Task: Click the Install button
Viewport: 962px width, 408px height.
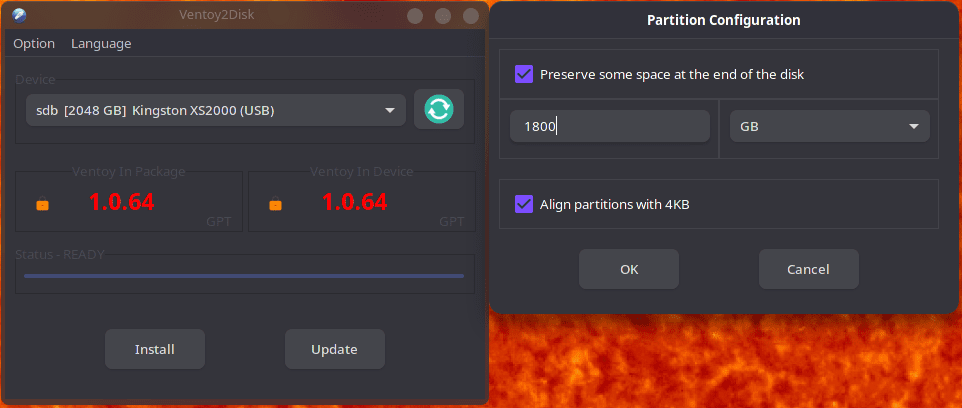Action: click(x=155, y=349)
